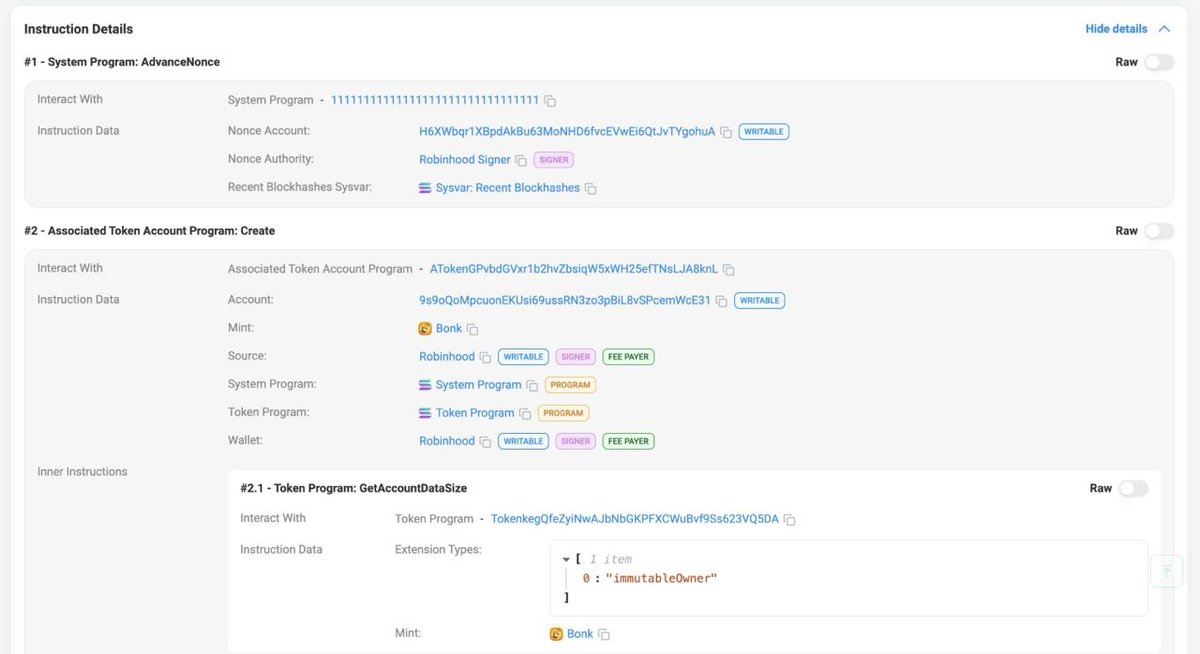Open the Bonk mint link in instruction #2

point(449,328)
